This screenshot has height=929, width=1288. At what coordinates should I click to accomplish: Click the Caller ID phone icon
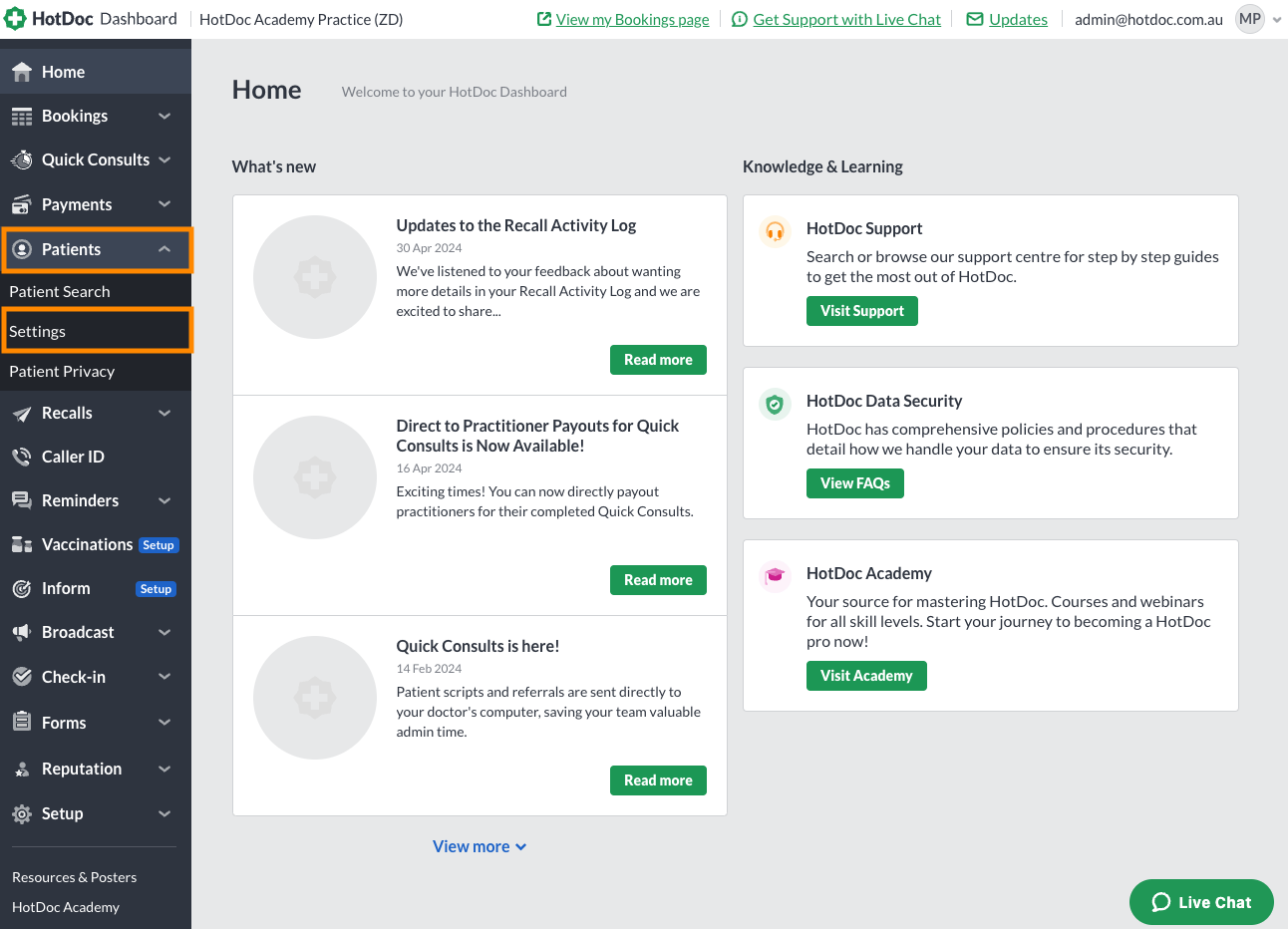[22, 457]
